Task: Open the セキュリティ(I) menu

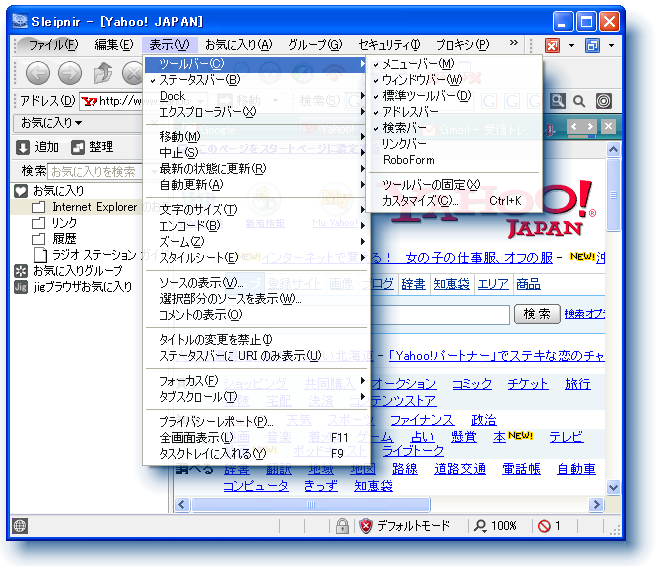Action: point(389,44)
